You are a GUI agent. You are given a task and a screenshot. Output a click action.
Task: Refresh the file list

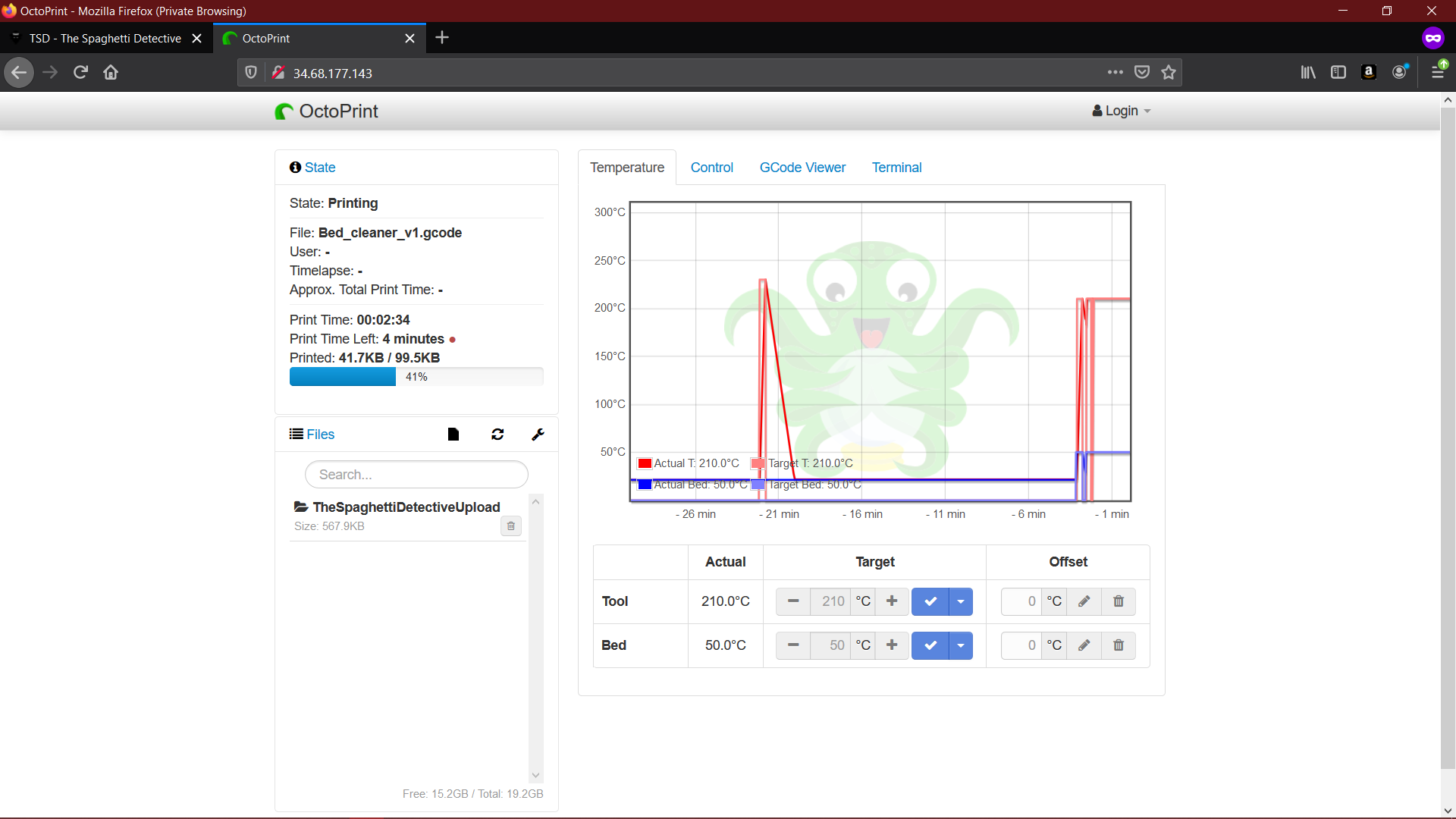tap(497, 435)
